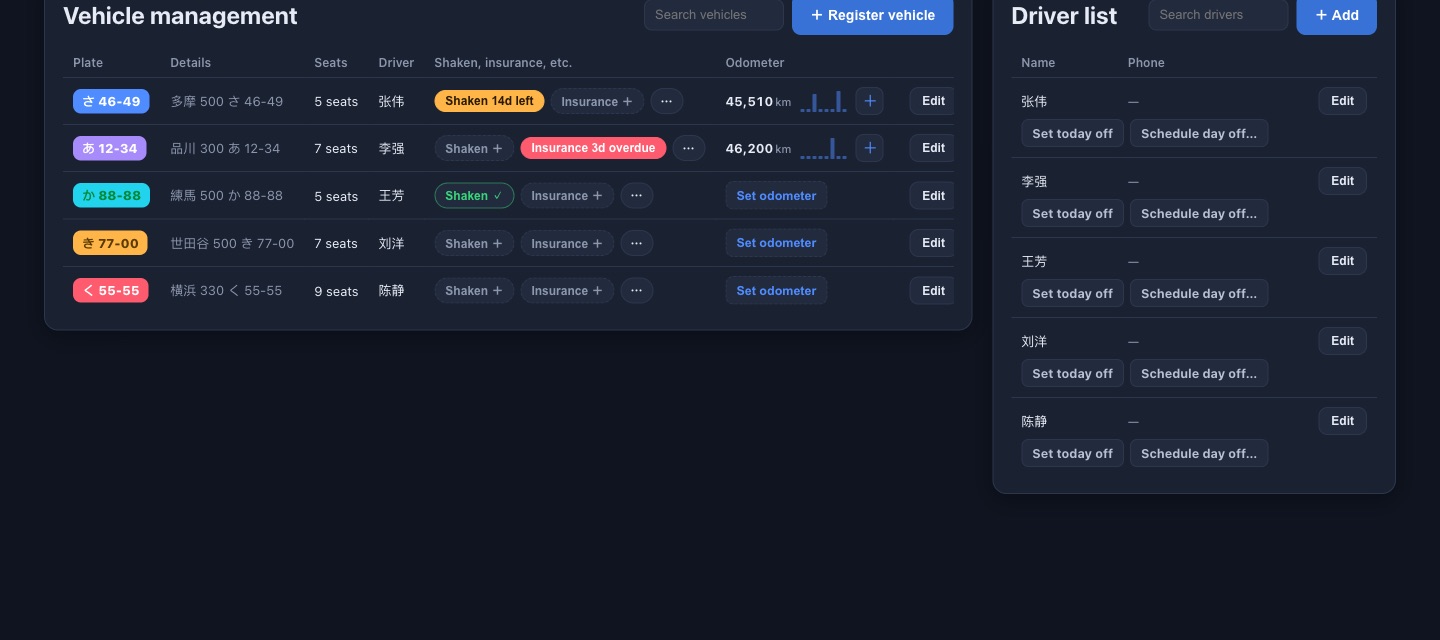The width and height of the screenshot is (1440, 640).
Task: Set today off for driver 张伟
Action: tap(1072, 133)
